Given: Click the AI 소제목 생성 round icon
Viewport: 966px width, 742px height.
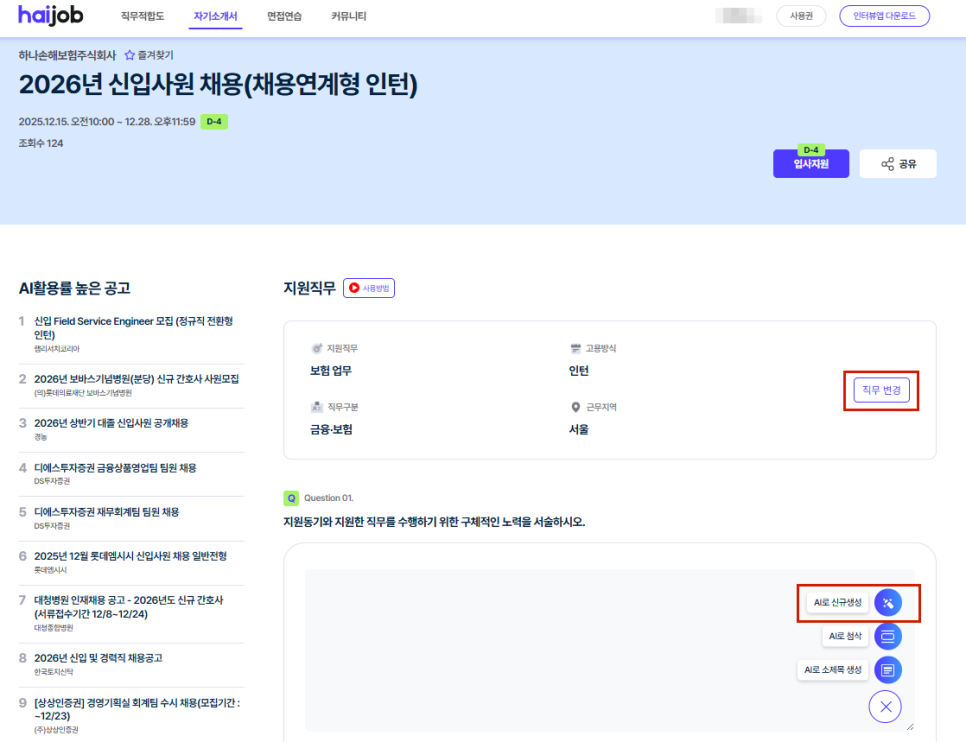Looking at the screenshot, I should click(888, 670).
